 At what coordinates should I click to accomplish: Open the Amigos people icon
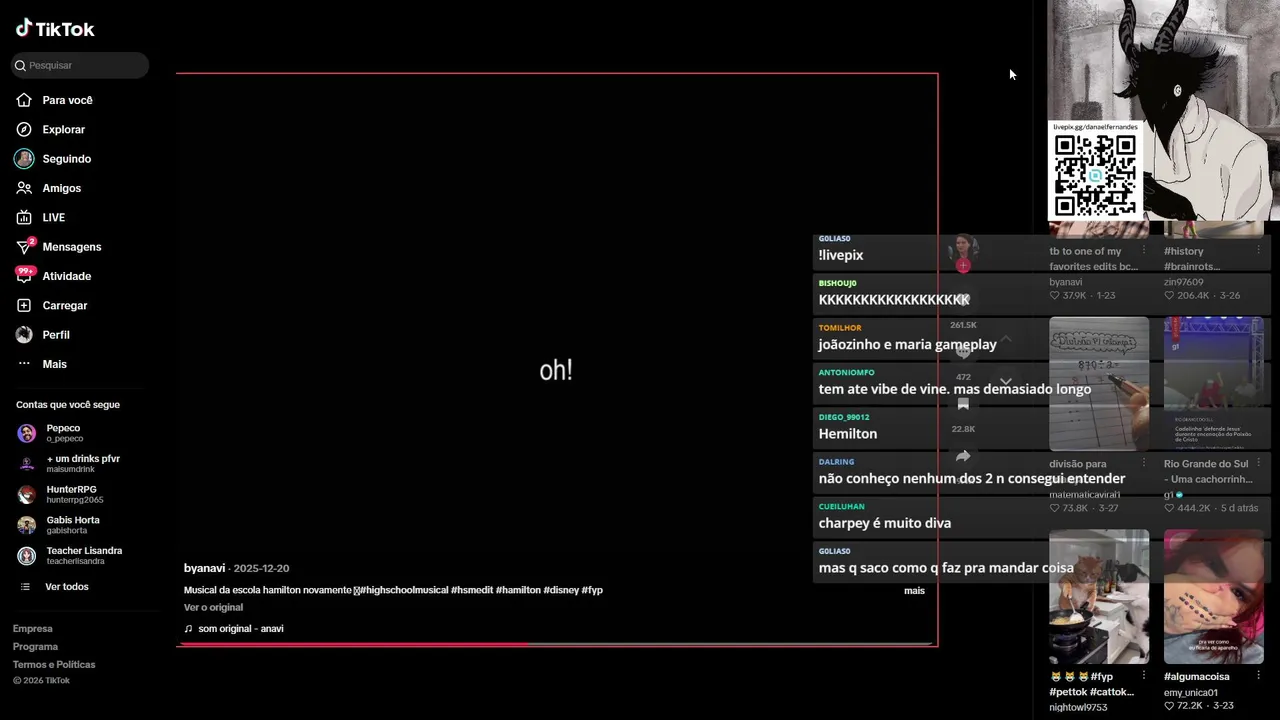[24, 188]
